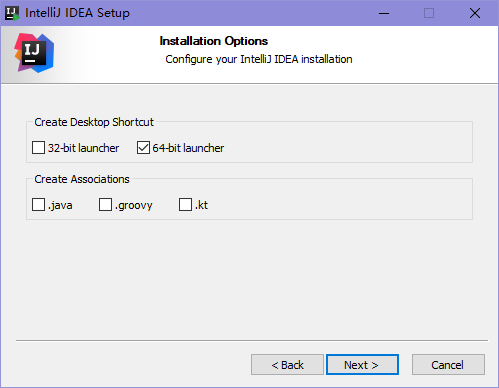The image size is (499, 388).
Task: Proceed by clicking Next >
Action: (x=362, y=365)
